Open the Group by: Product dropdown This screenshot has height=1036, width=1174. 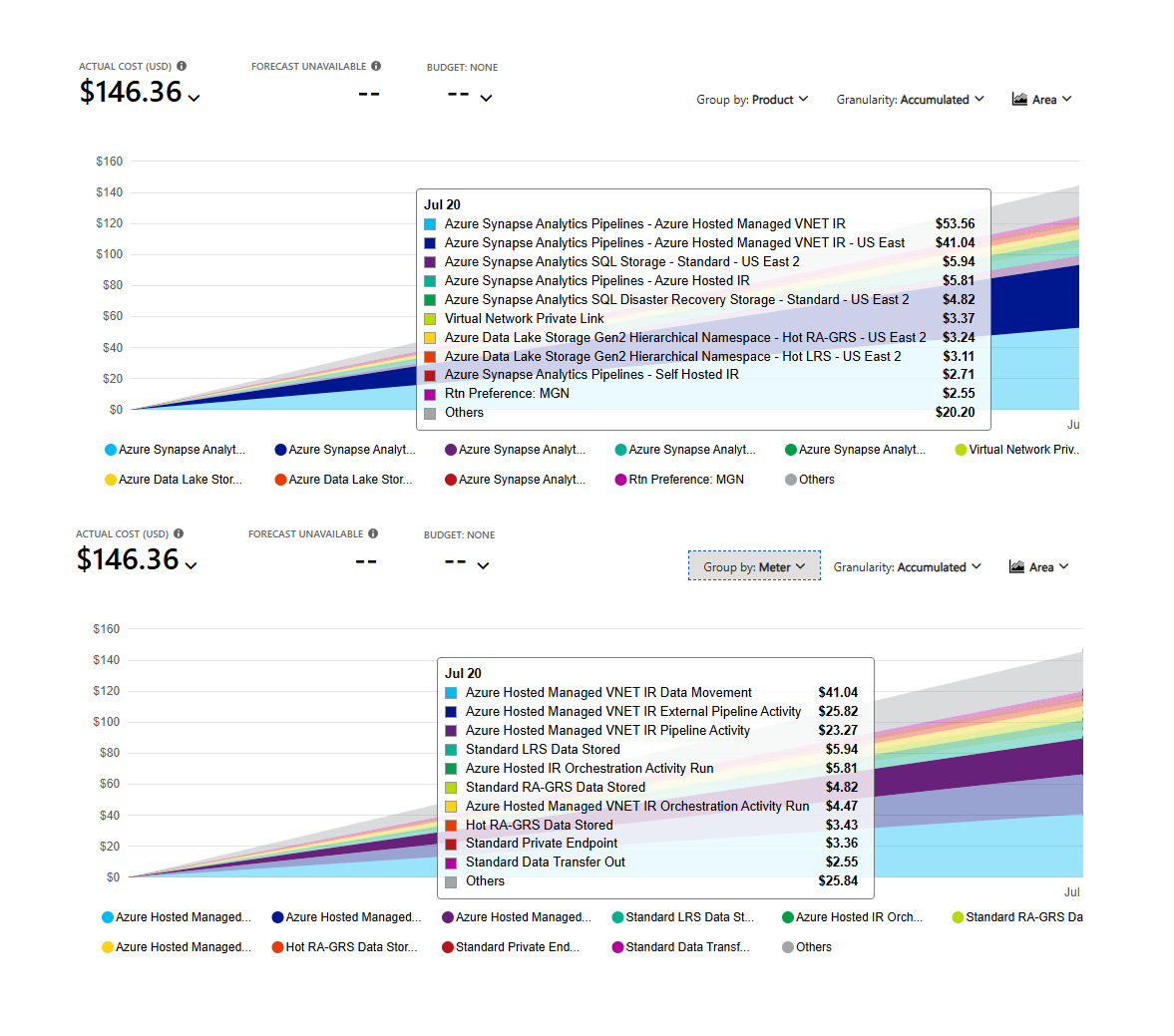point(752,100)
